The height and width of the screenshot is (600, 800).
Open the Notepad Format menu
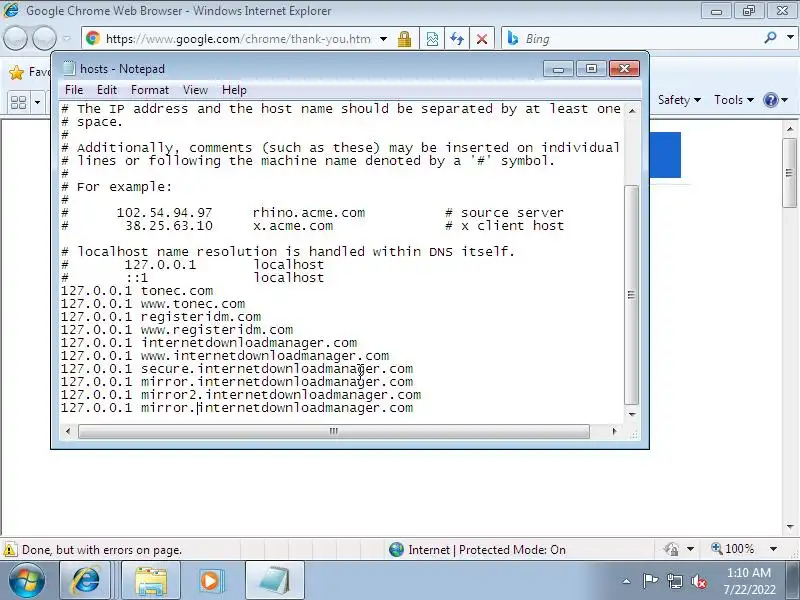click(x=149, y=90)
